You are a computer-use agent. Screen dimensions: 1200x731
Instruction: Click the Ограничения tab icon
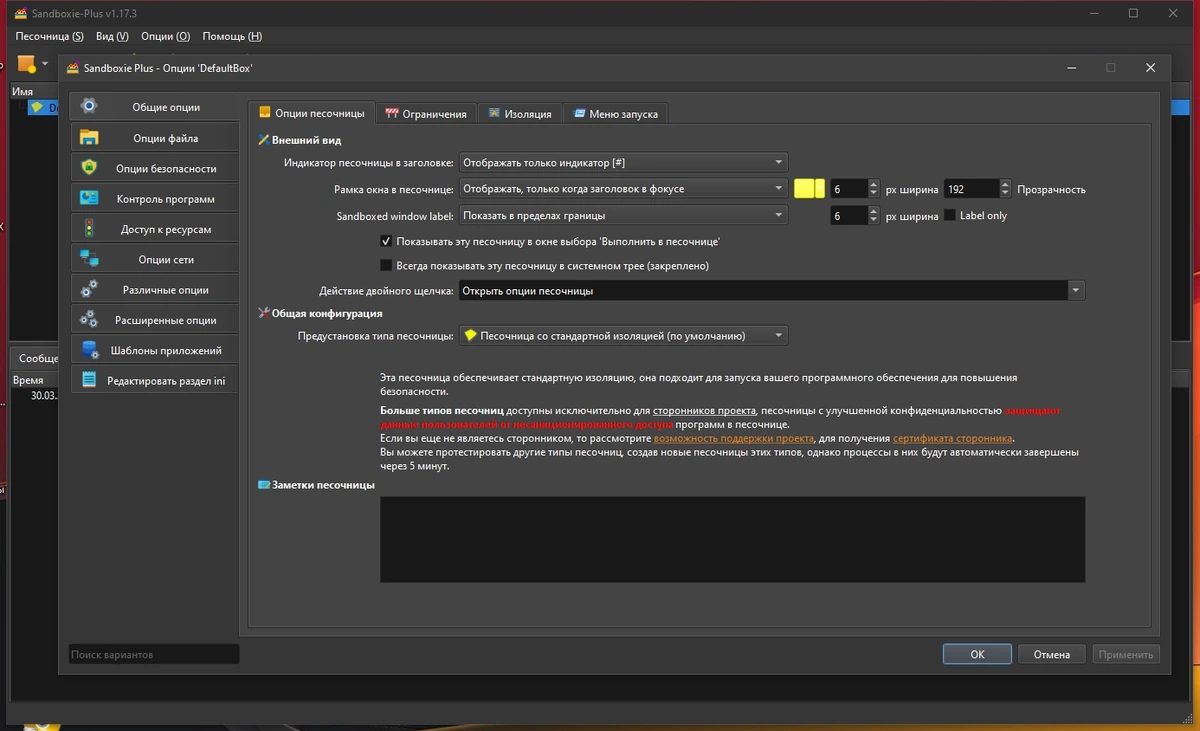click(392, 113)
